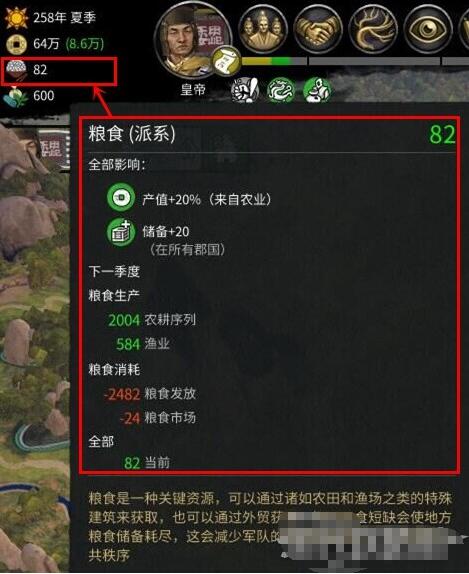
Task: Open the diplomacy handshake icon
Action: click(x=318, y=30)
